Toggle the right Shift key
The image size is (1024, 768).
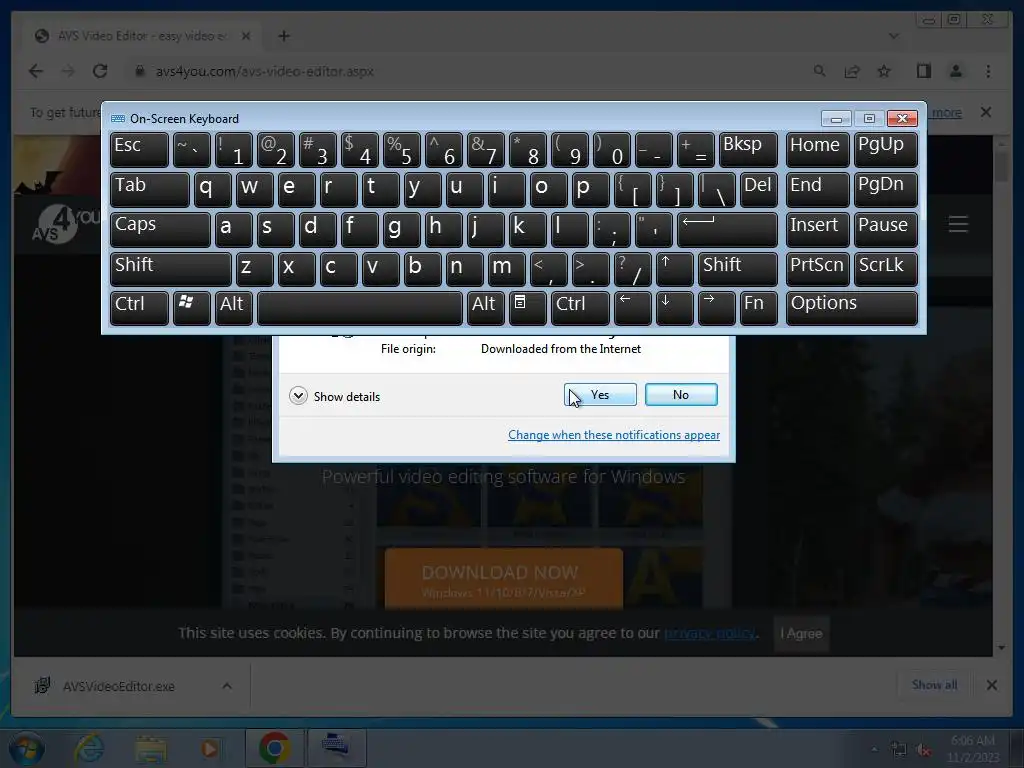[737, 269]
